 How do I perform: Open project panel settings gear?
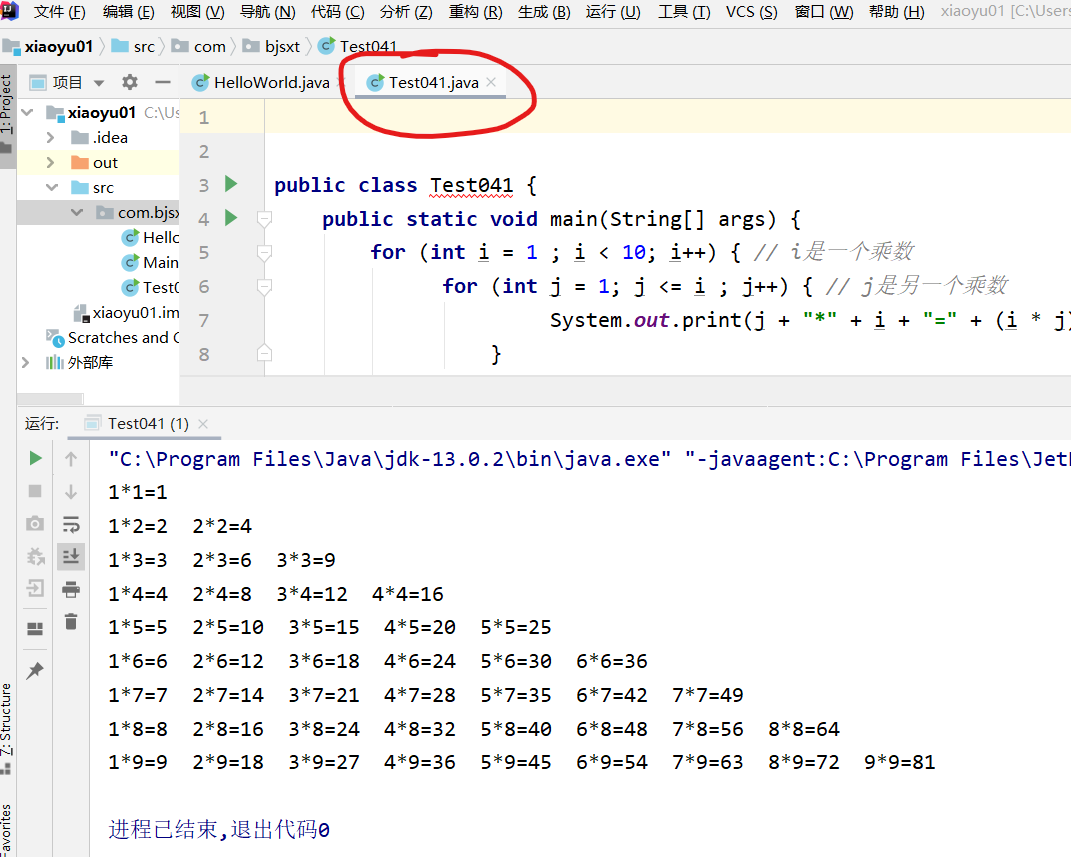click(130, 83)
